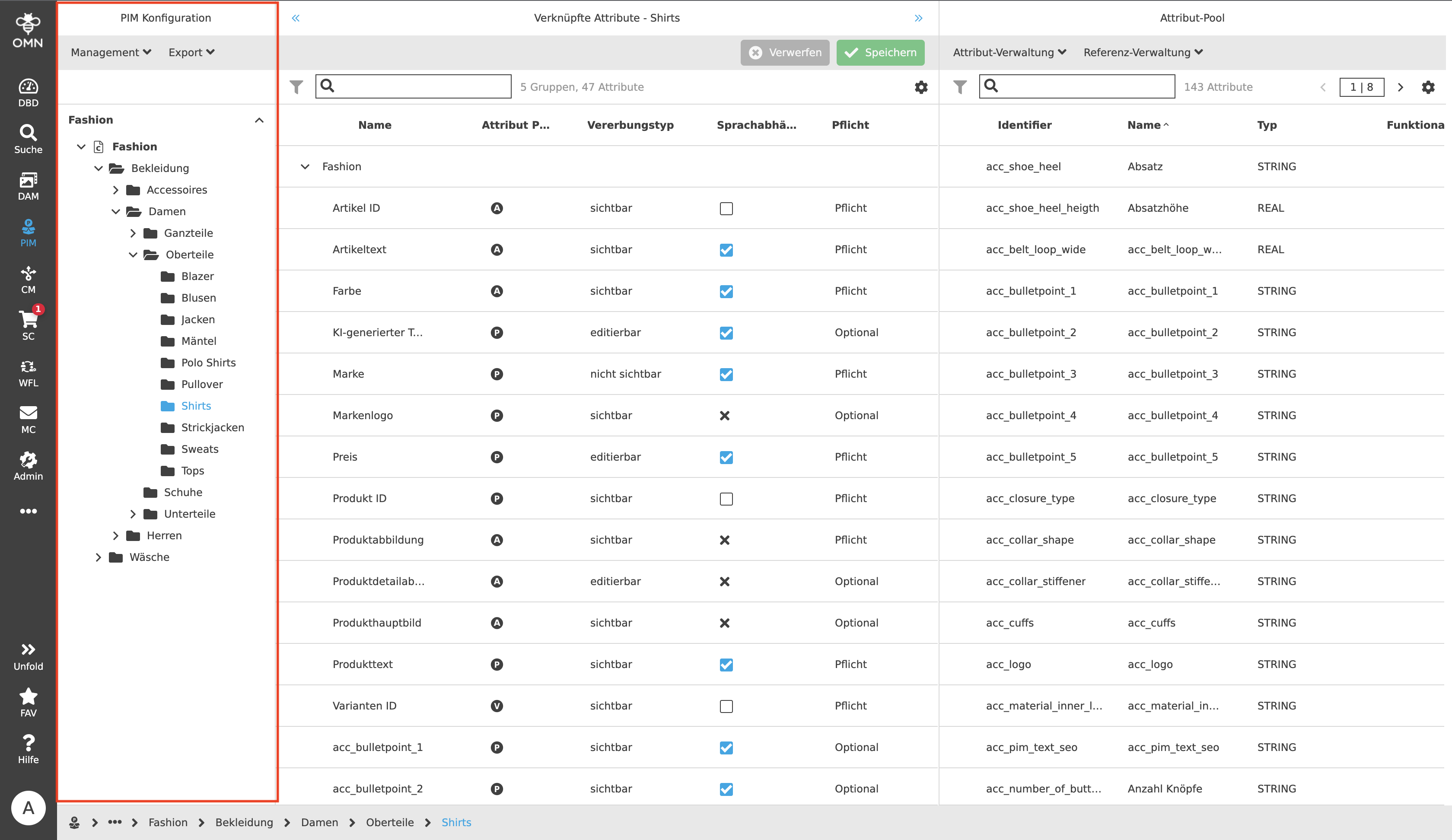Image resolution: width=1452 pixels, height=840 pixels.
Task: Open the filter for verknüpfte Attribute
Action: (296, 87)
